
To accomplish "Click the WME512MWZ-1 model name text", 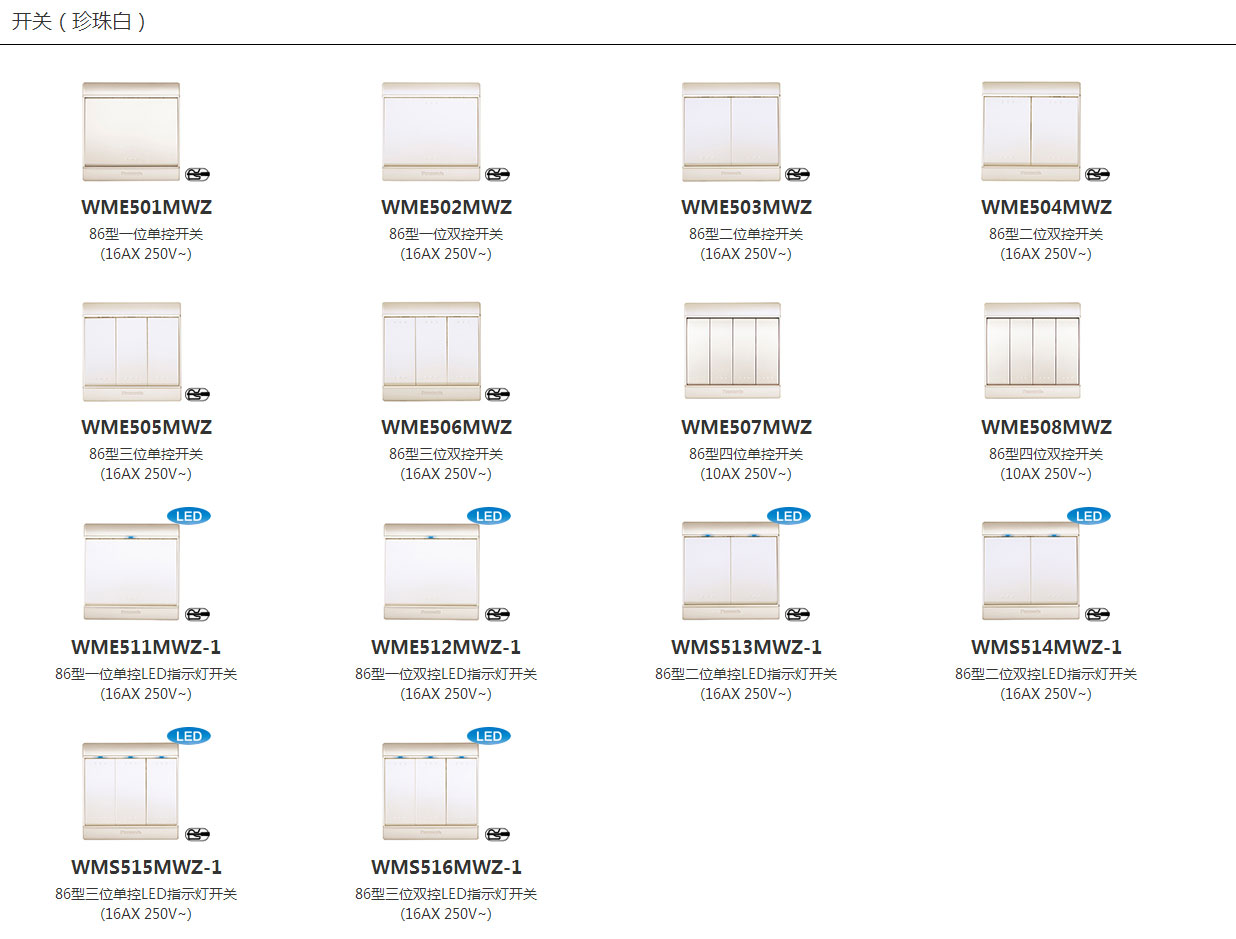I will coord(446,647).
